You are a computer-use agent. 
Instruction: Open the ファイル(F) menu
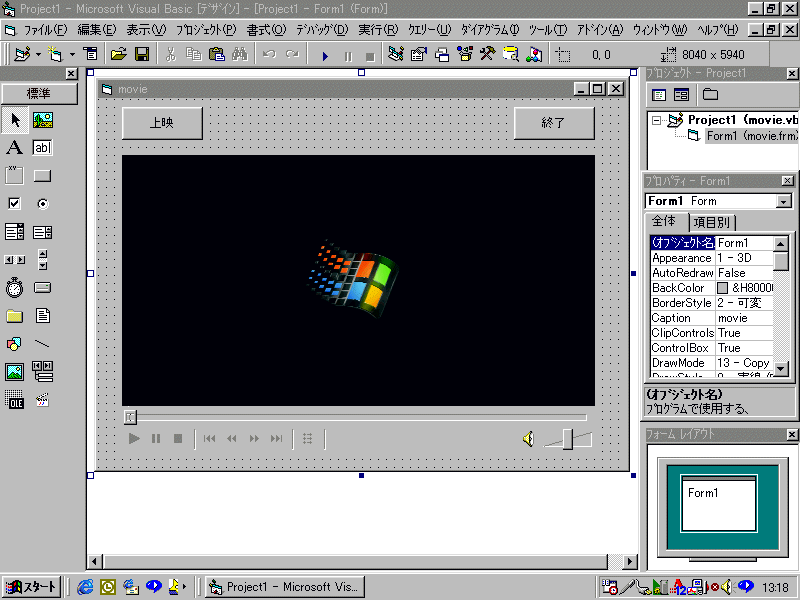(x=45, y=30)
